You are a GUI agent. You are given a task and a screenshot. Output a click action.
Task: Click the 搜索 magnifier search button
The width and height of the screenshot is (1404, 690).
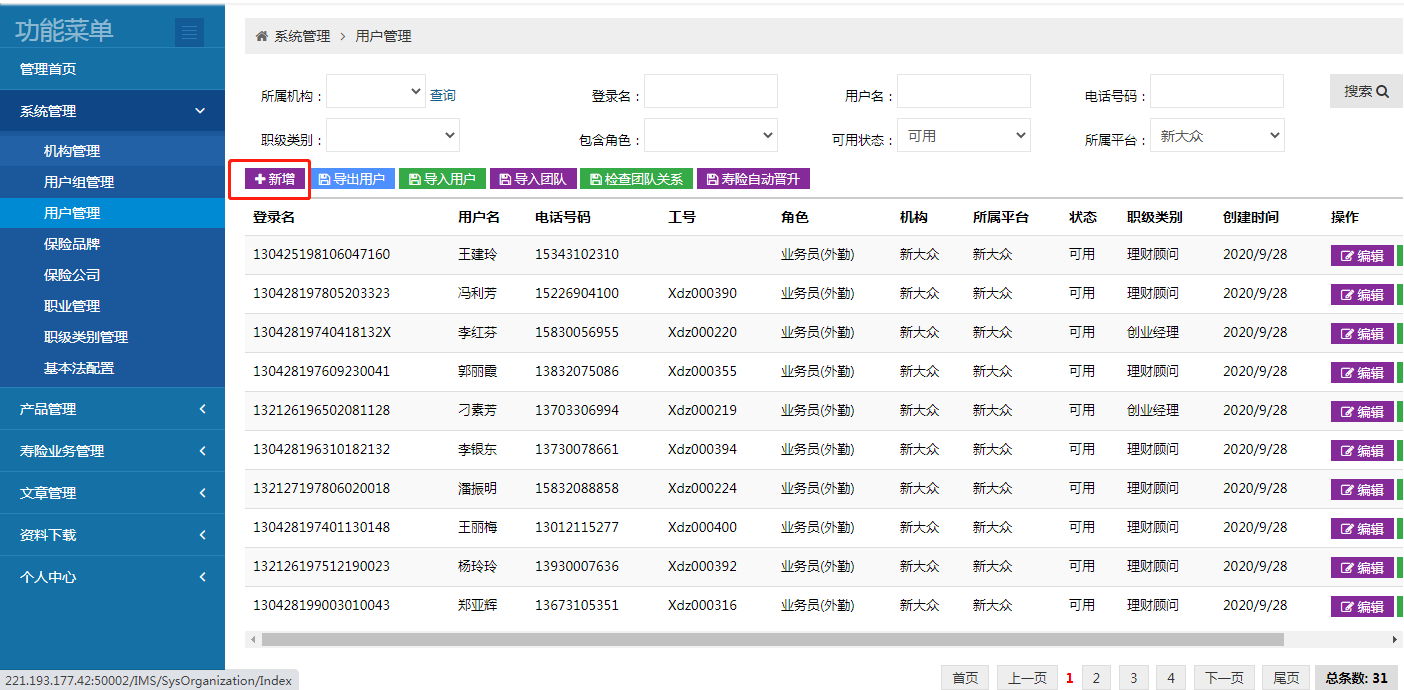point(1366,91)
